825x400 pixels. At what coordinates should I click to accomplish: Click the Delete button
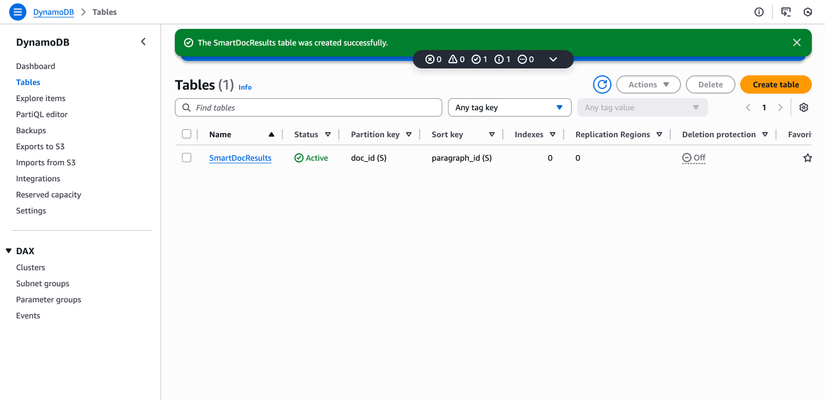710,84
